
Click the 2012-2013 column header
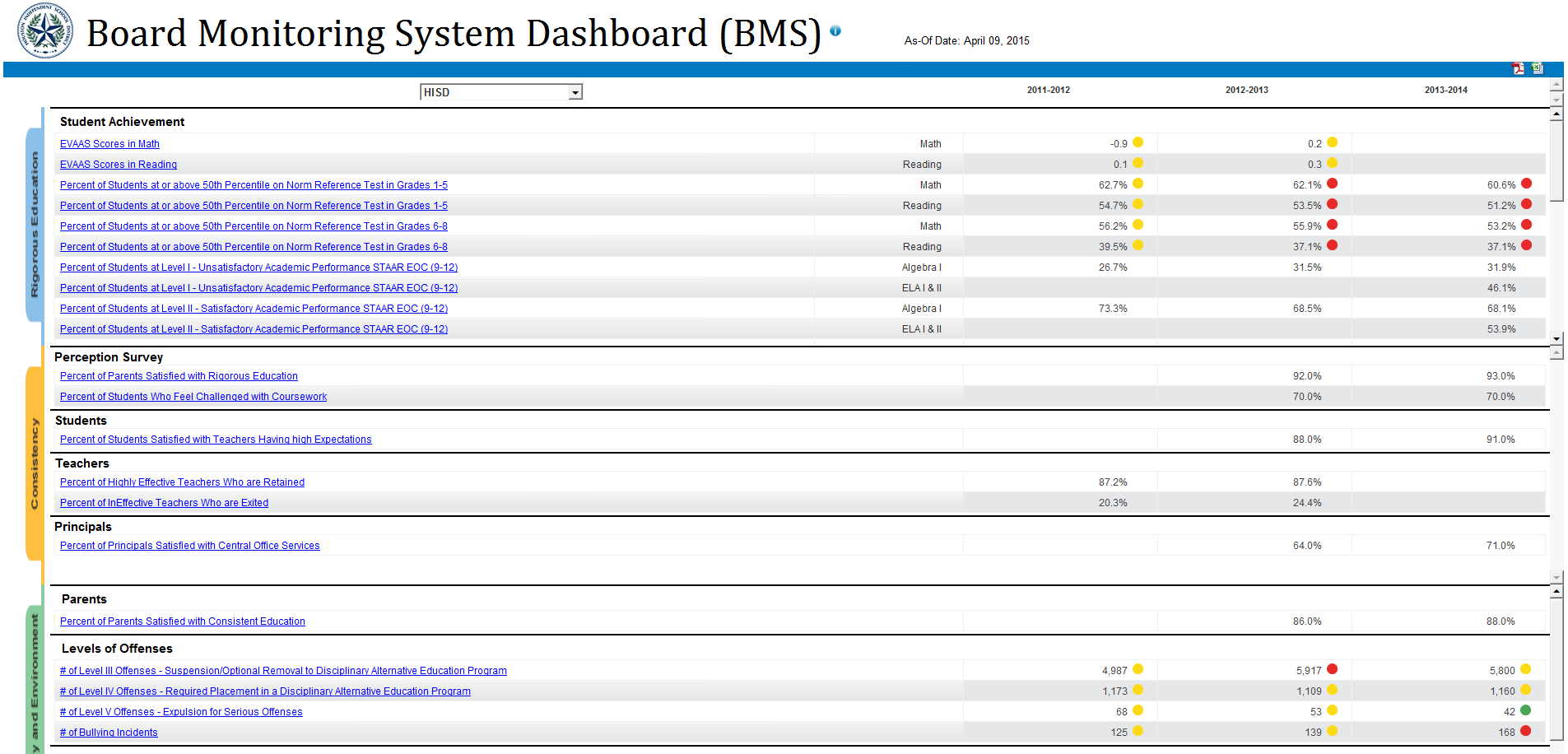(1247, 90)
